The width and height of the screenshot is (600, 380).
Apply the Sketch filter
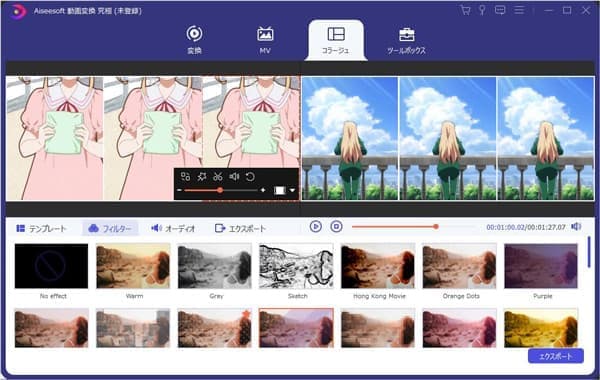coord(296,266)
